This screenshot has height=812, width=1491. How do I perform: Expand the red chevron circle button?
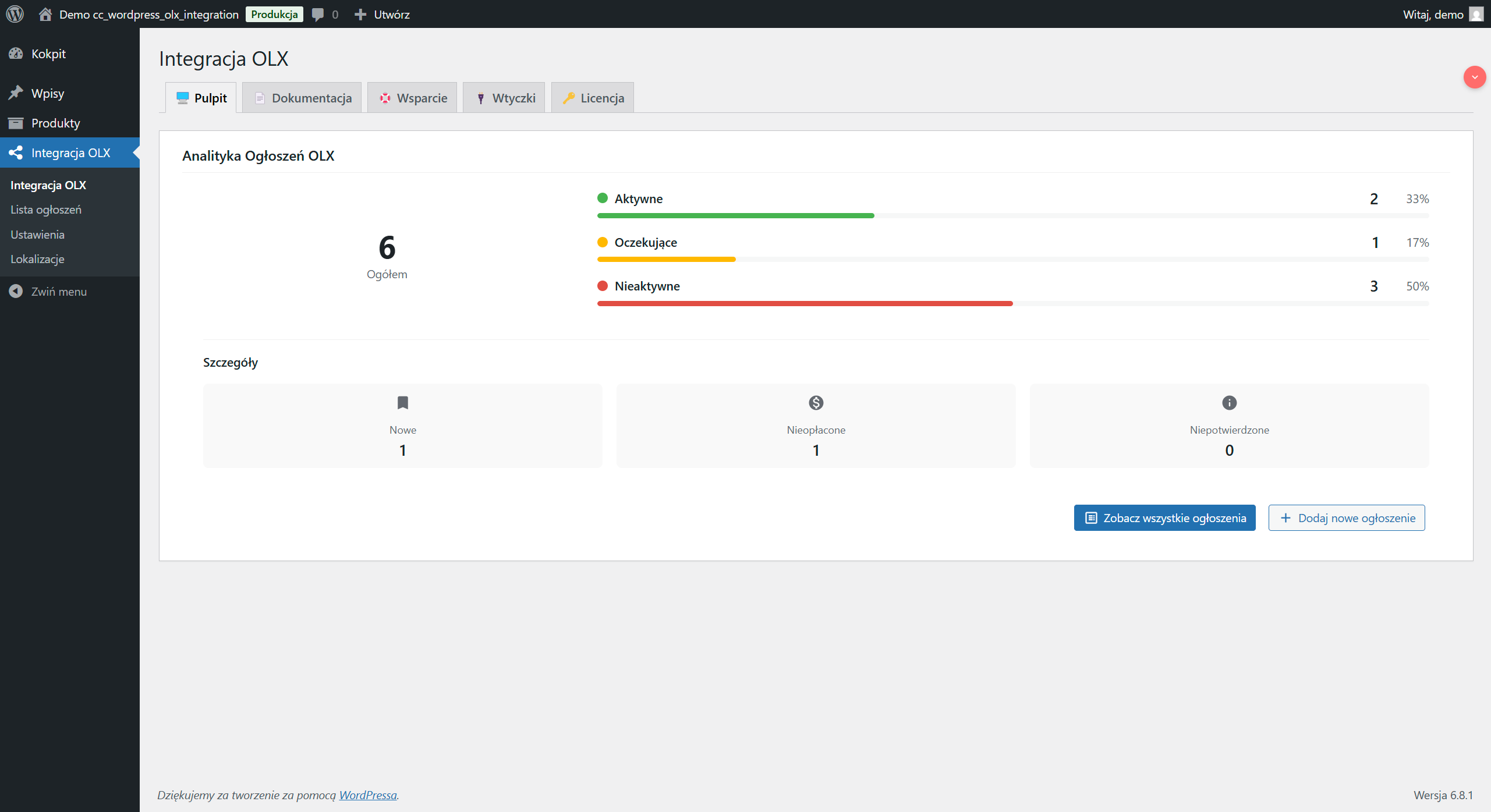tap(1474, 77)
